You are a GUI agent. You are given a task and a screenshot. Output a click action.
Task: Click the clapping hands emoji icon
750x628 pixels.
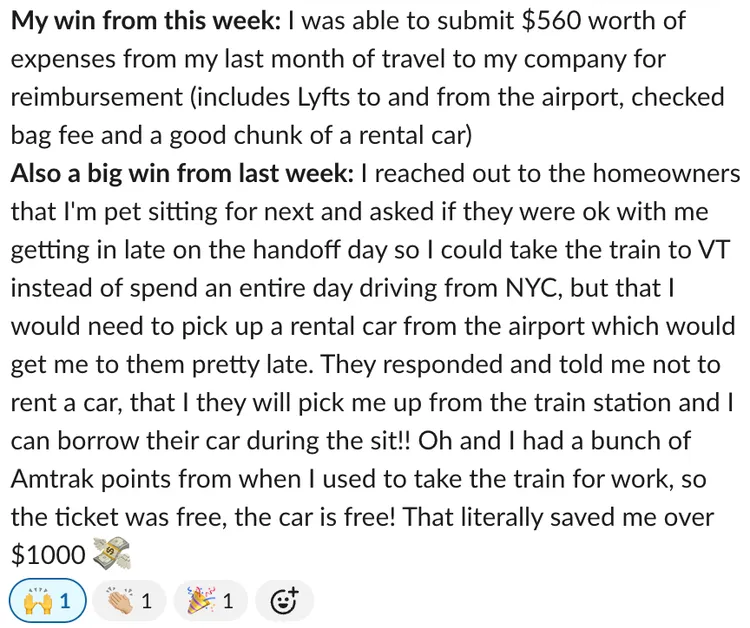pos(121,601)
